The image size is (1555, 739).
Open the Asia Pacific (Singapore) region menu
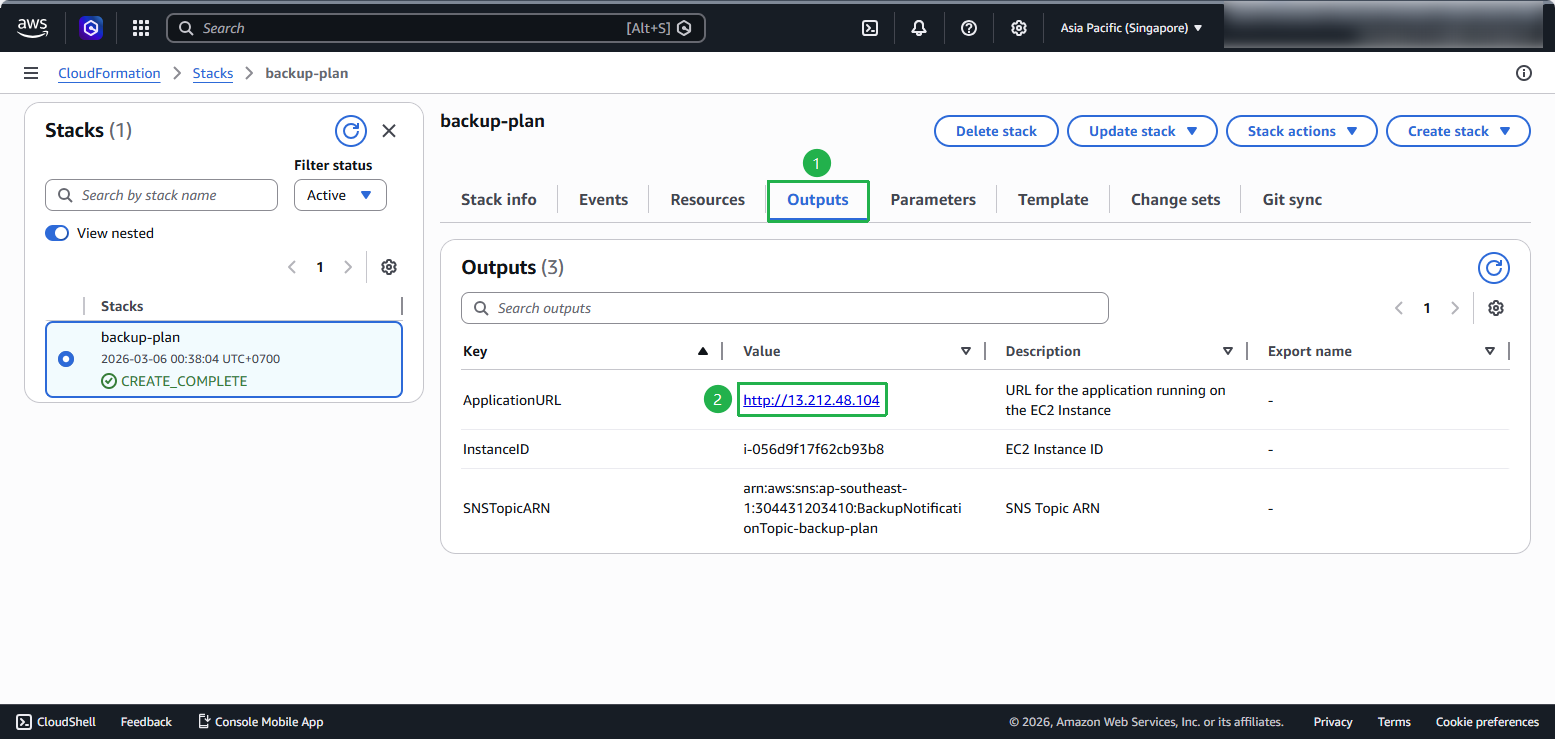[x=1131, y=28]
